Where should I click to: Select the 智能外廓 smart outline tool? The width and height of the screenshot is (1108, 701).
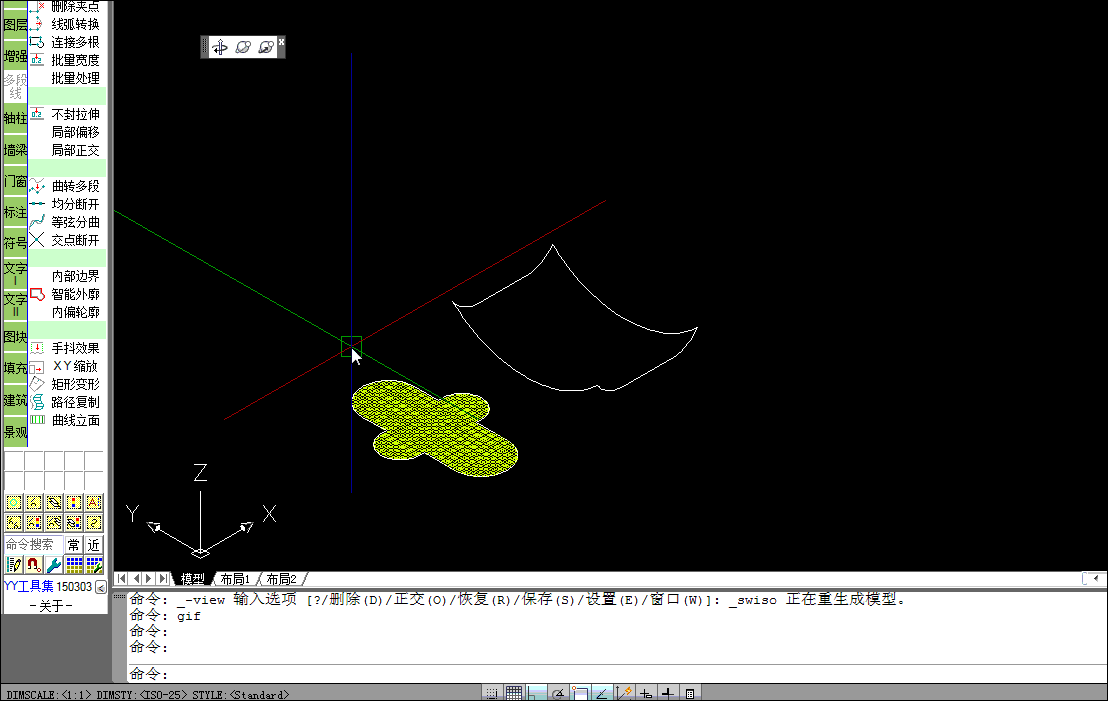click(x=75, y=294)
